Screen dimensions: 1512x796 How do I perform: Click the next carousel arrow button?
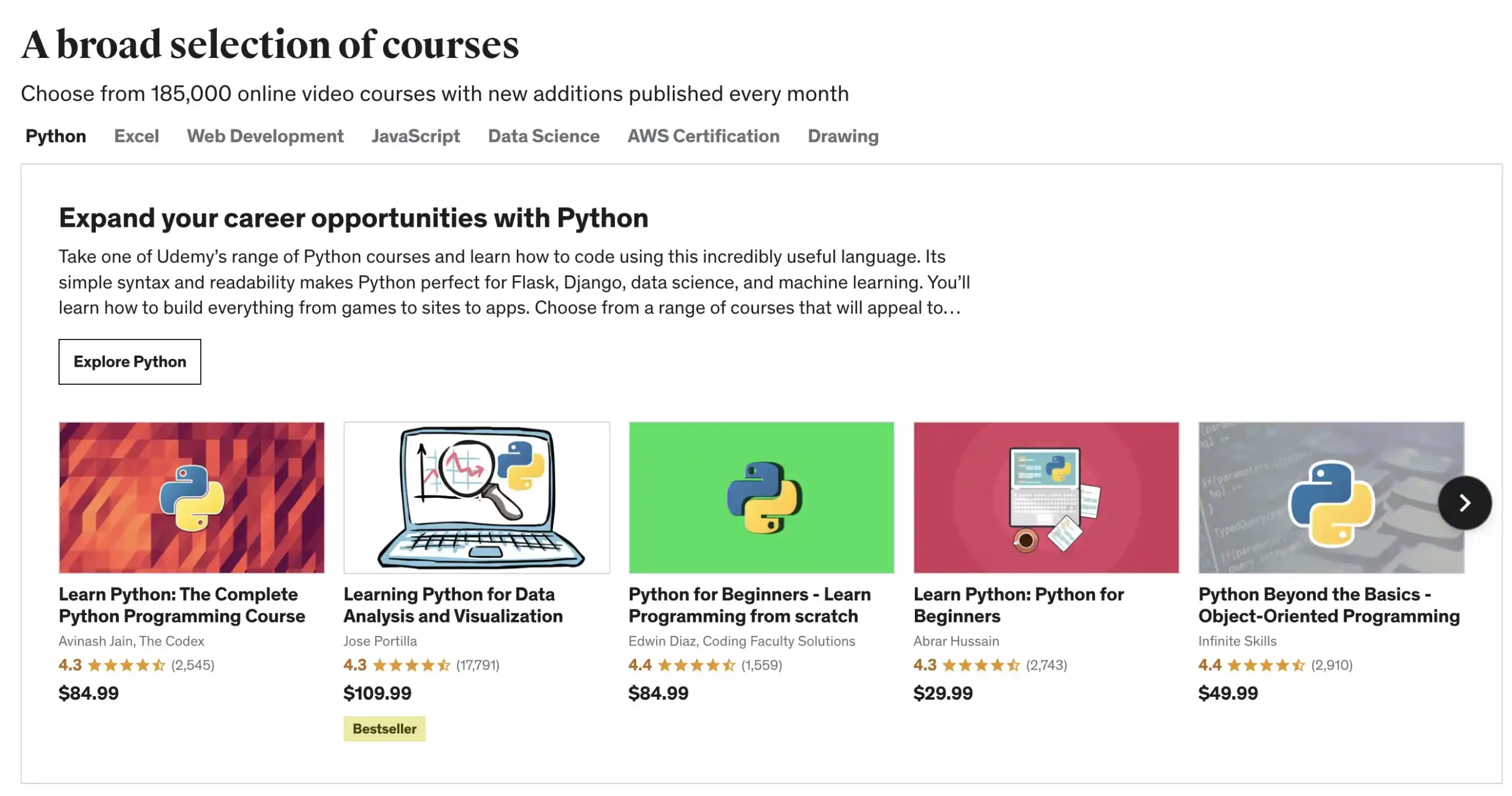click(1465, 503)
